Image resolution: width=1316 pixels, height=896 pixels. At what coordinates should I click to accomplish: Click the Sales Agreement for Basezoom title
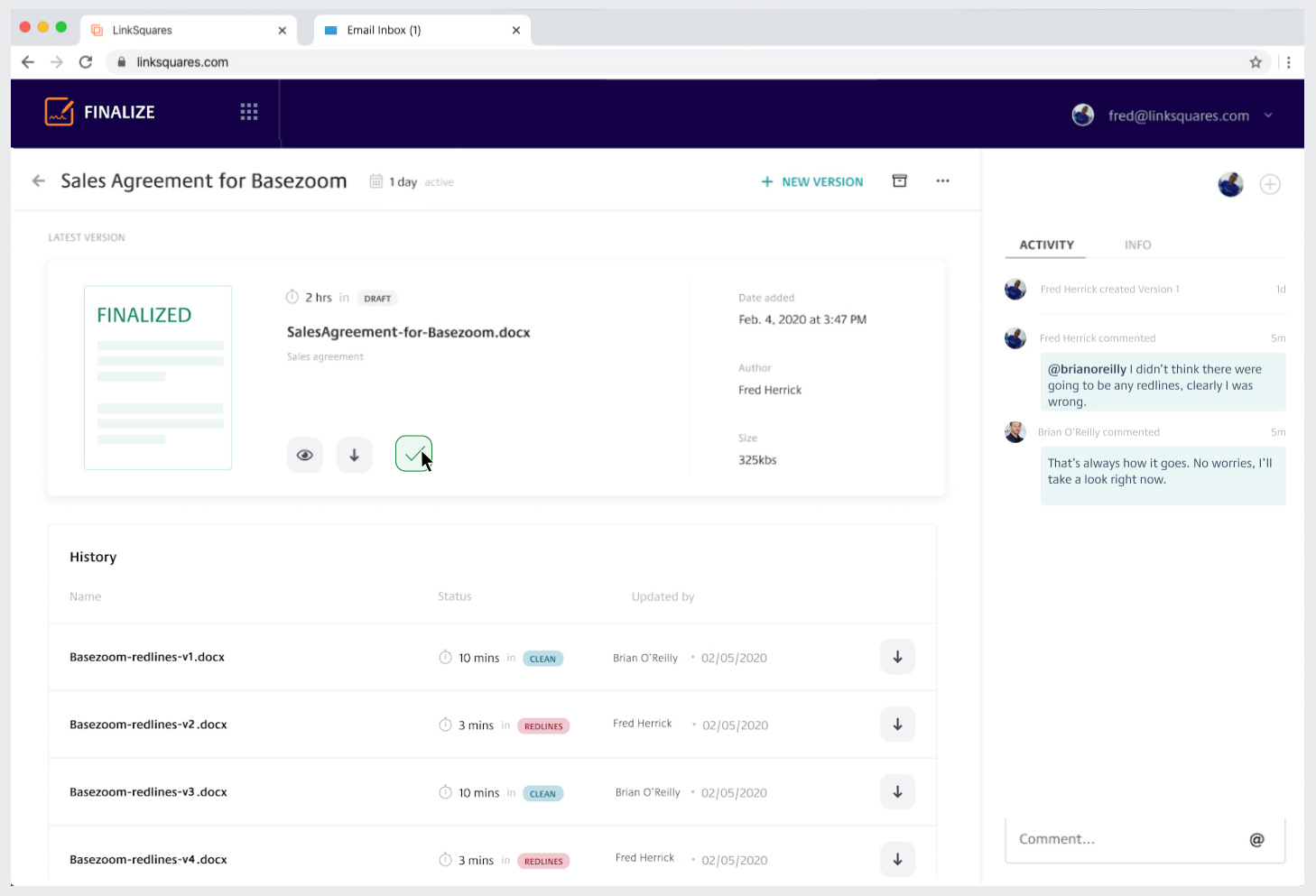pos(204,181)
